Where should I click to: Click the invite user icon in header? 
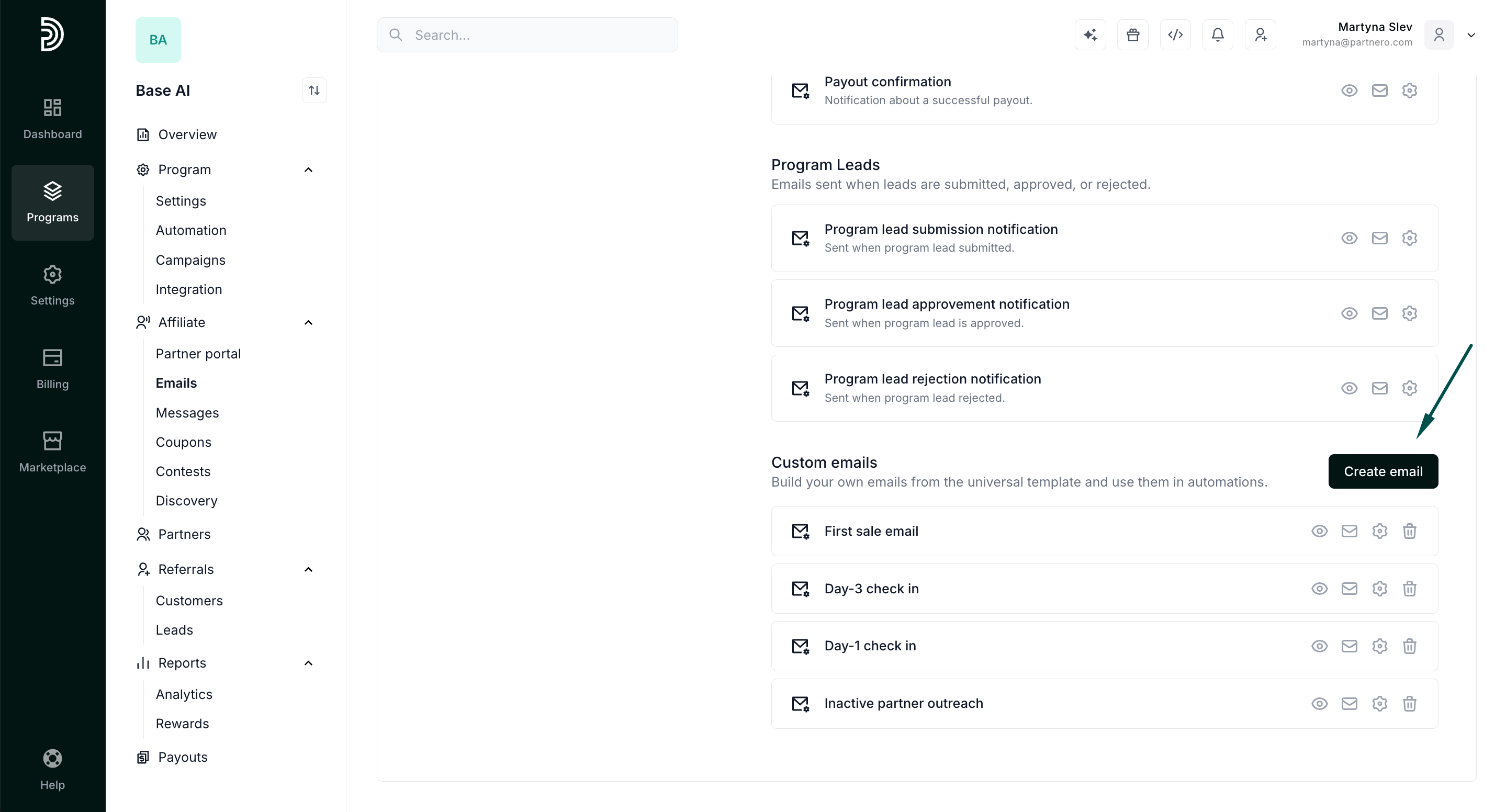1261,35
